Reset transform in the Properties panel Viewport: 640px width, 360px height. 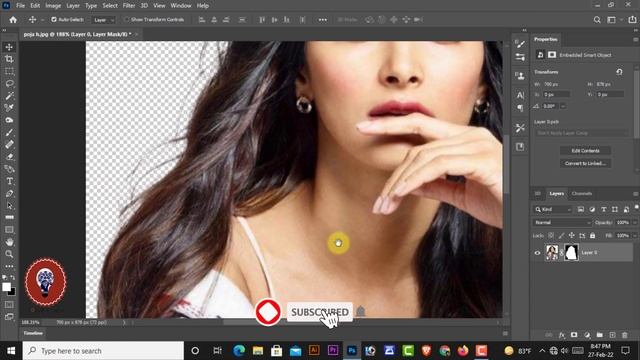point(619,72)
